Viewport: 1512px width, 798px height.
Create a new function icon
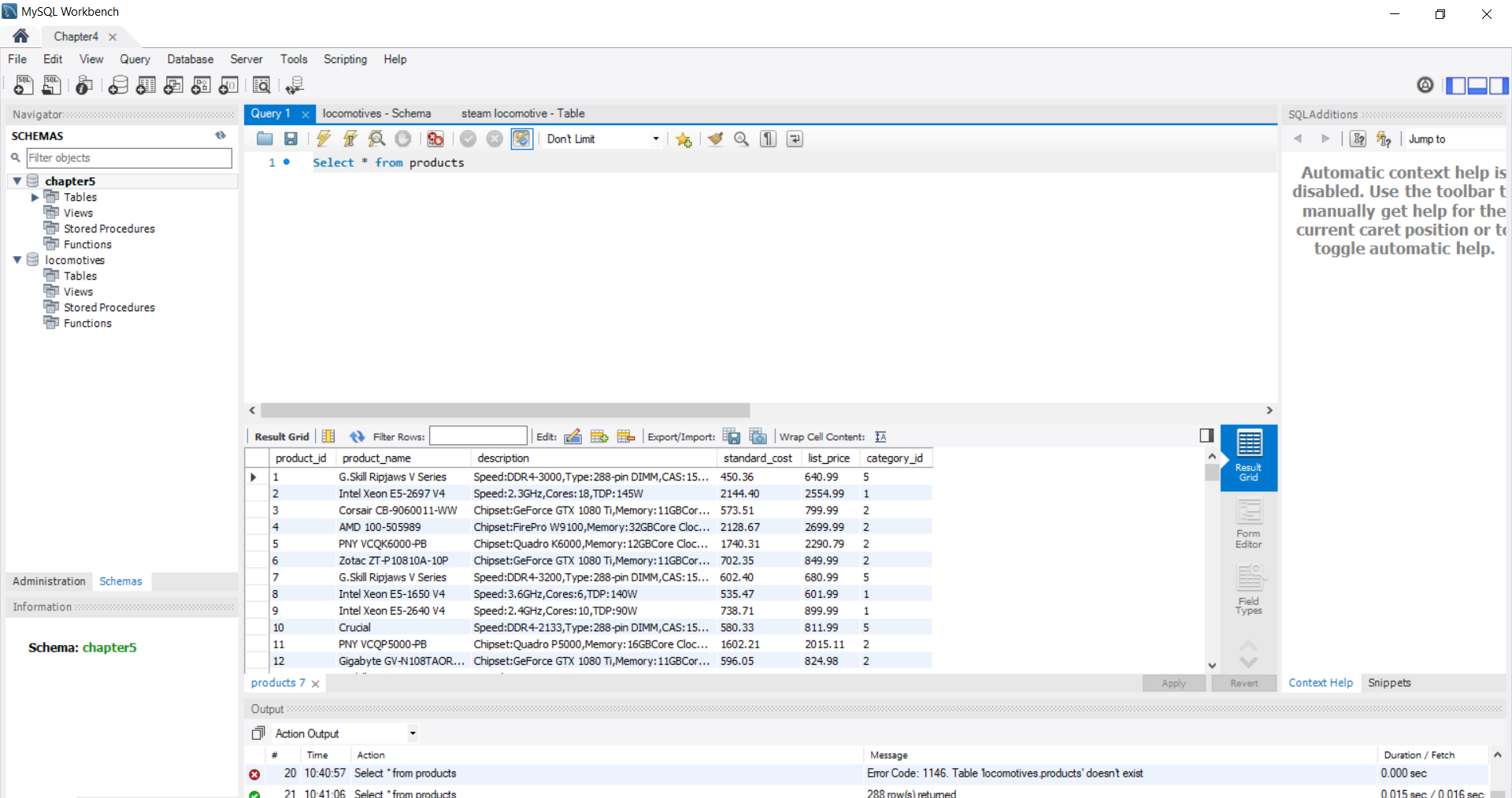pyautogui.click(x=228, y=85)
